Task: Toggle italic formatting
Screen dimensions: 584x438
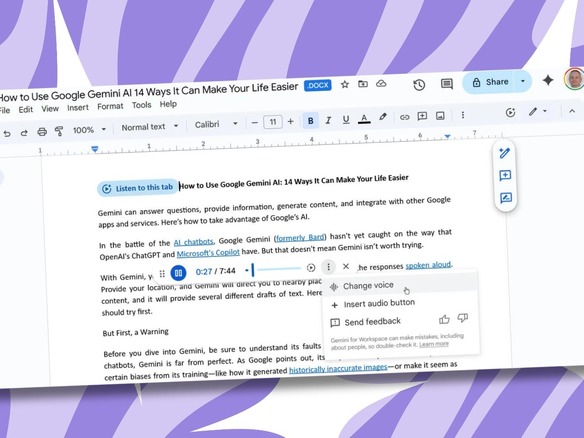Action: point(328,120)
